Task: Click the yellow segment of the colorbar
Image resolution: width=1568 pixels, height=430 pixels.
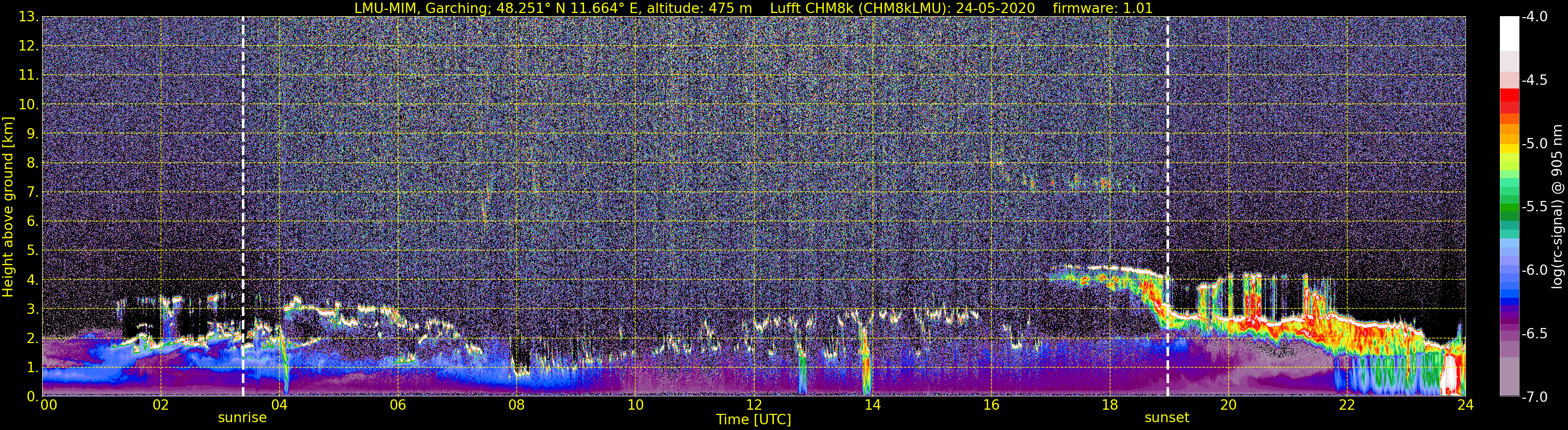Action: pyautogui.click(x=1510, y=148)
